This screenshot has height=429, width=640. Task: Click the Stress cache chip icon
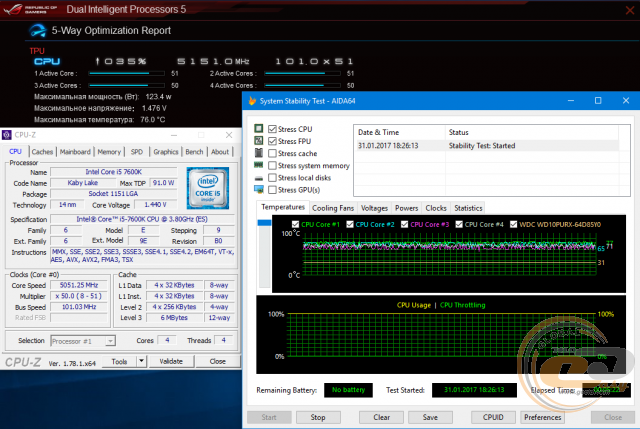coord(259,153)
